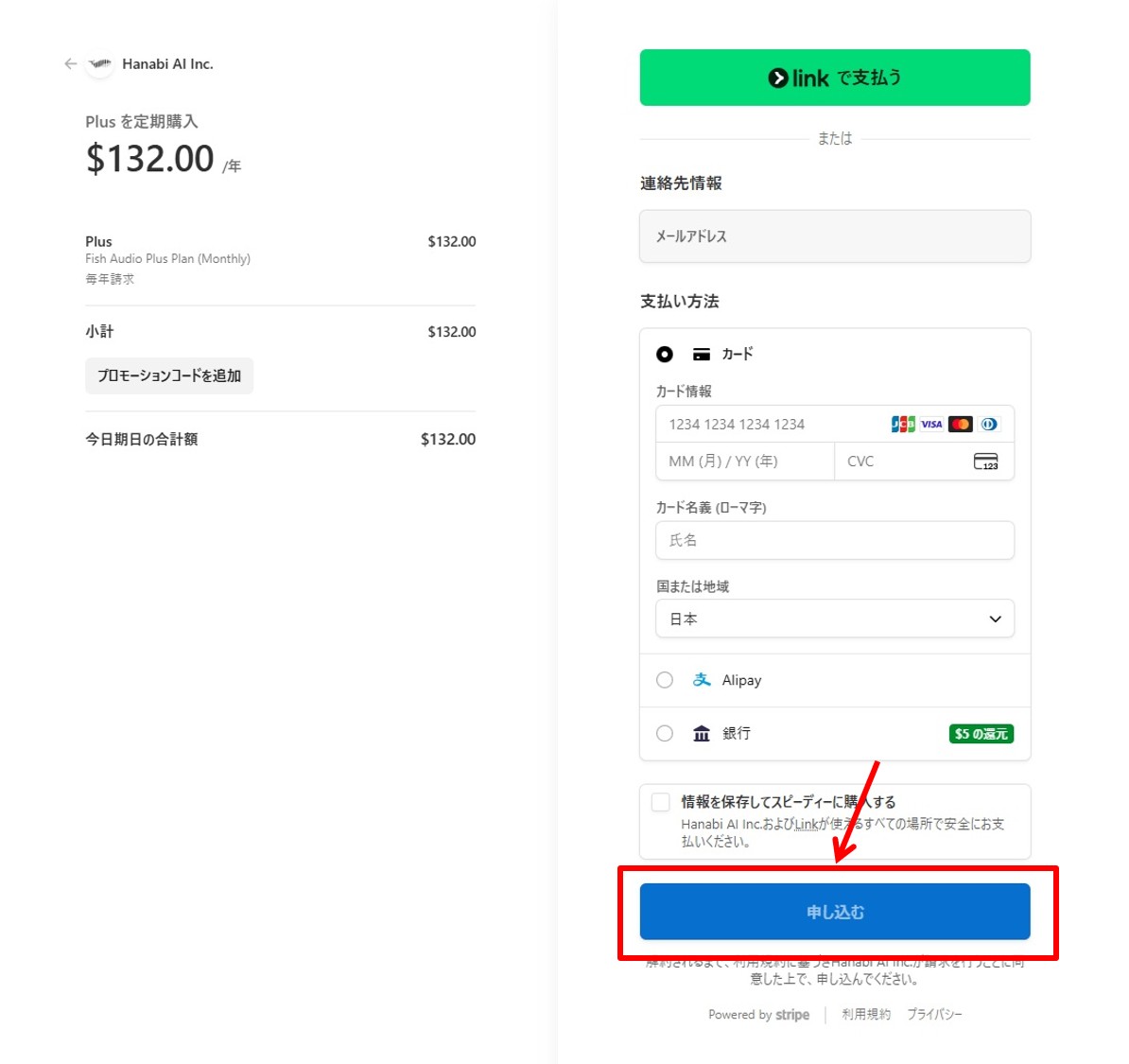Viewport: 1129px width, 1064px height.
Task: Click the プロモーションコードを追加 button
Action: (x=169, y=375)
